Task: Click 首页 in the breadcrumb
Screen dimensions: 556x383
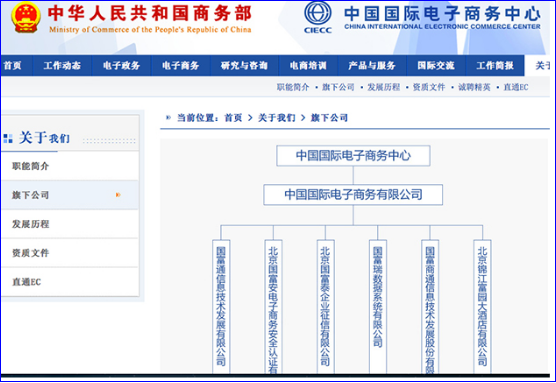Action: [233, 118]
